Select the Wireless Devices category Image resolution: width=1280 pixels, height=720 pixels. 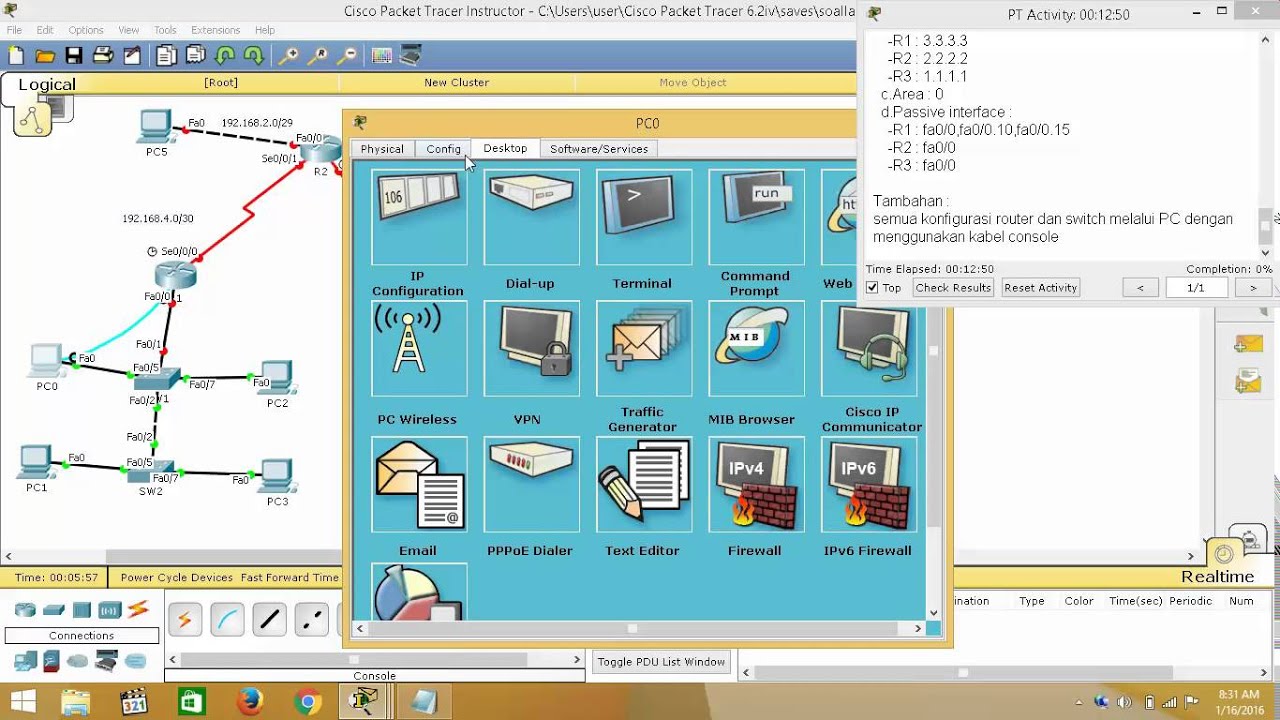coord(110,610)
